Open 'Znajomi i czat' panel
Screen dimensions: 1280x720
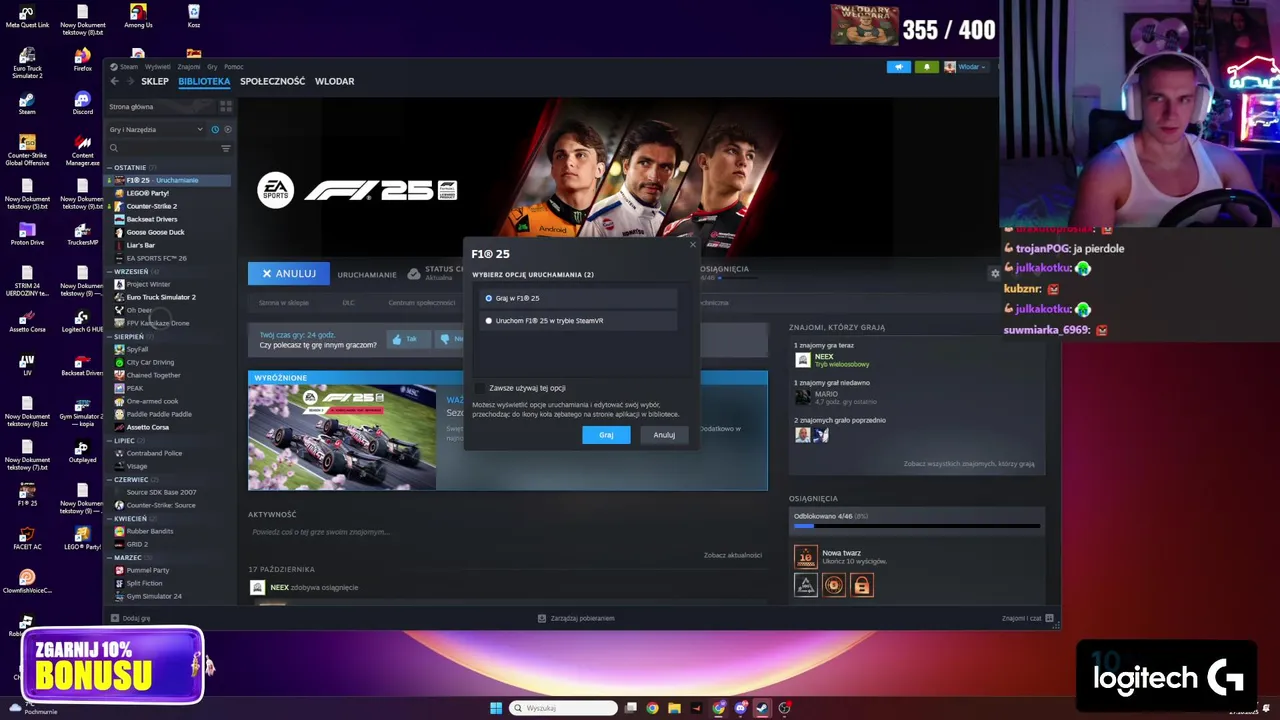pos(1028,619)
